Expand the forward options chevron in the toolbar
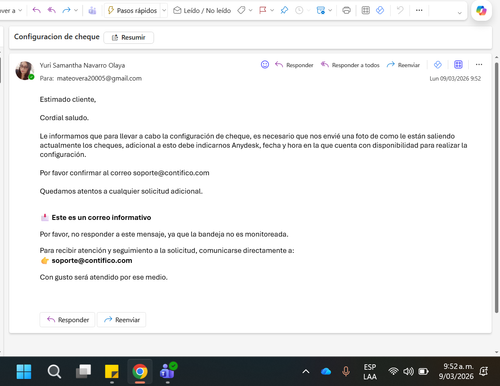Viewport: 500px width, 386px height. (x=76, y=10)
